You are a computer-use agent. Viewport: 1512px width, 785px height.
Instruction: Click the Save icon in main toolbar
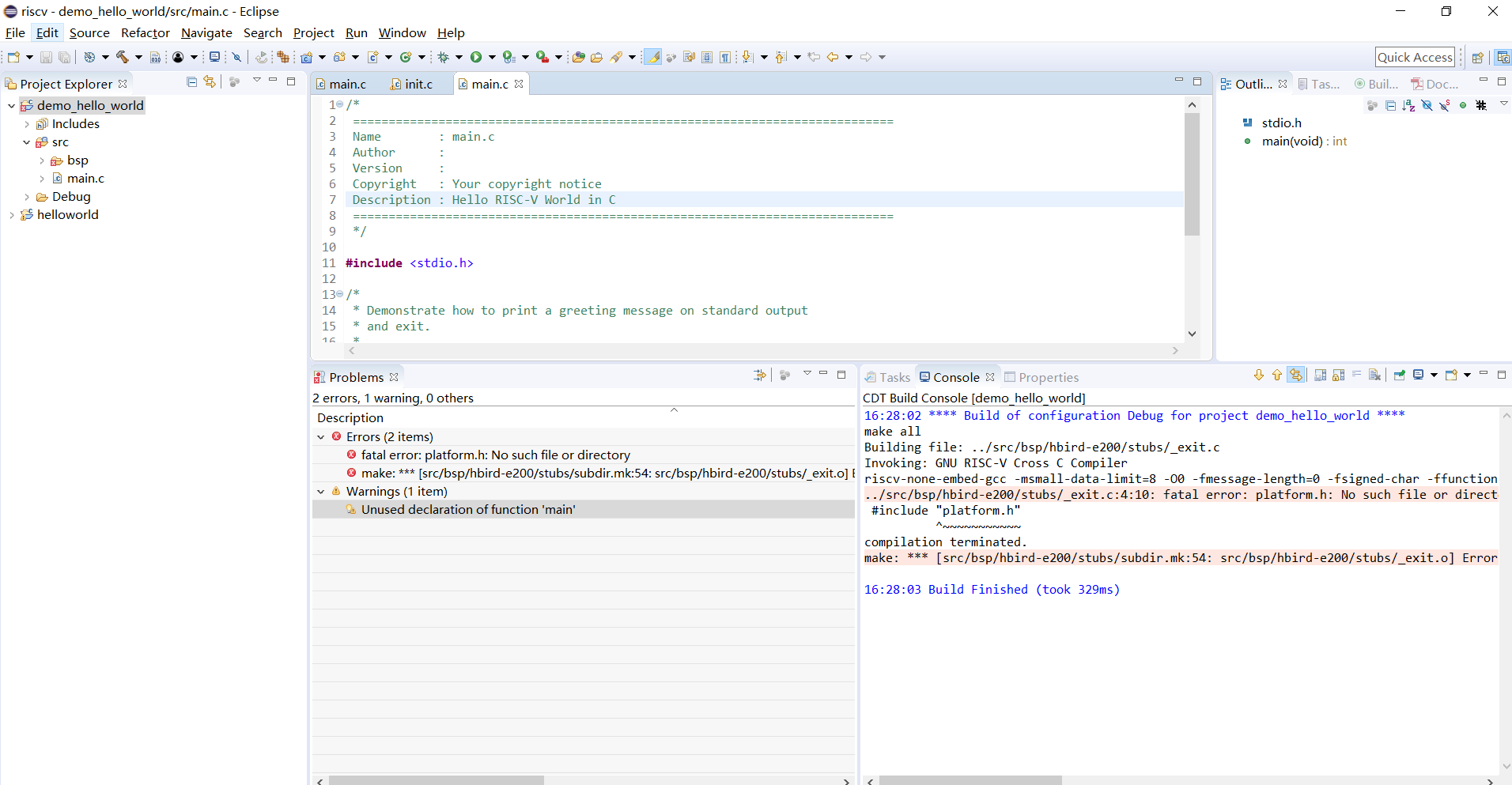[x=46, y=57]
